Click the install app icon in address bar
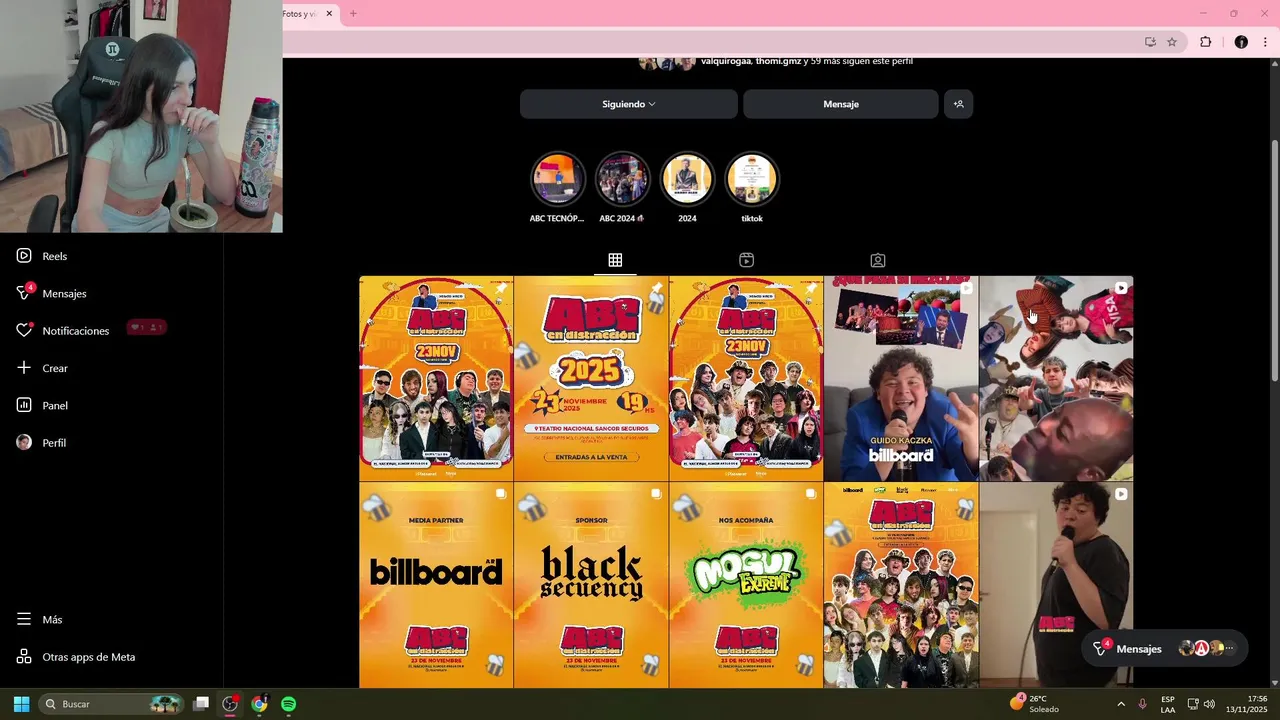 [1150, 42]
